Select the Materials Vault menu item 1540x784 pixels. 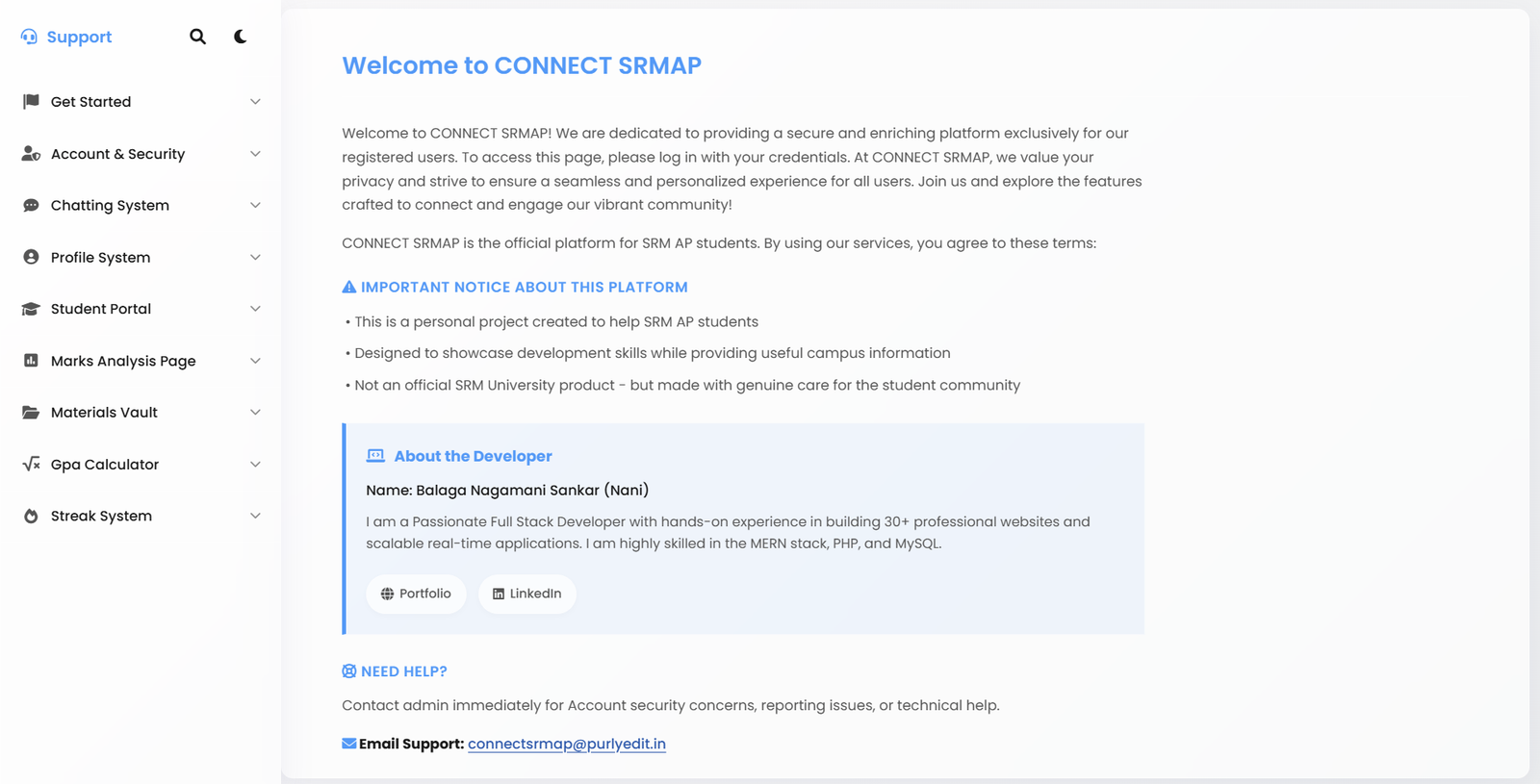[141, 412]
